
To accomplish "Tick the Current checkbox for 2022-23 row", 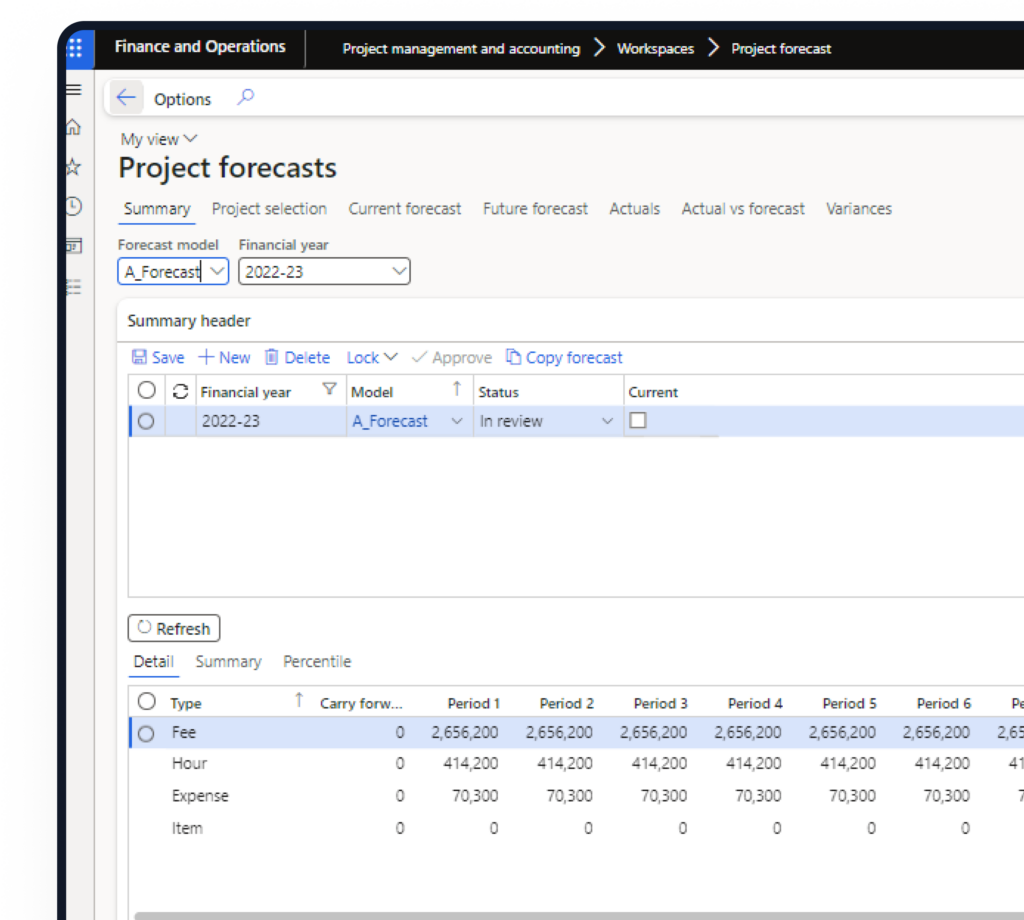I will point(638,421).
